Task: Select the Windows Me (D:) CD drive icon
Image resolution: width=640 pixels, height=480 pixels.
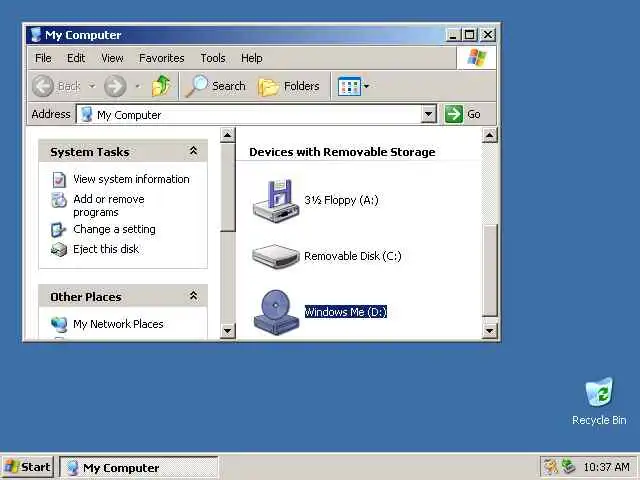Action: [x=276, y=312]
